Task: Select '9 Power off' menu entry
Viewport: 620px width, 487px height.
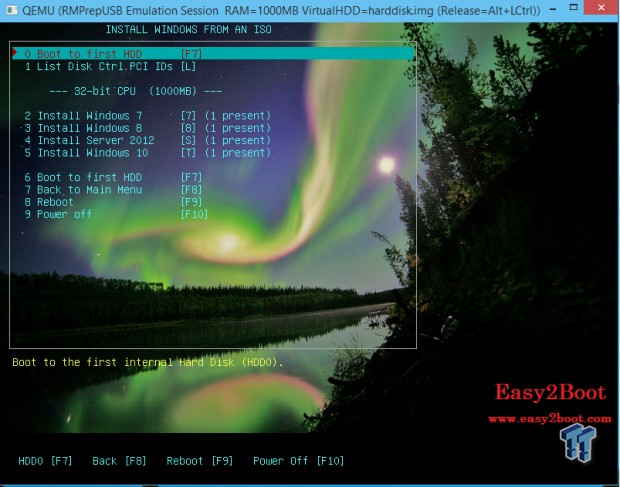Action: pyautogui.click(x=116, y=214)
